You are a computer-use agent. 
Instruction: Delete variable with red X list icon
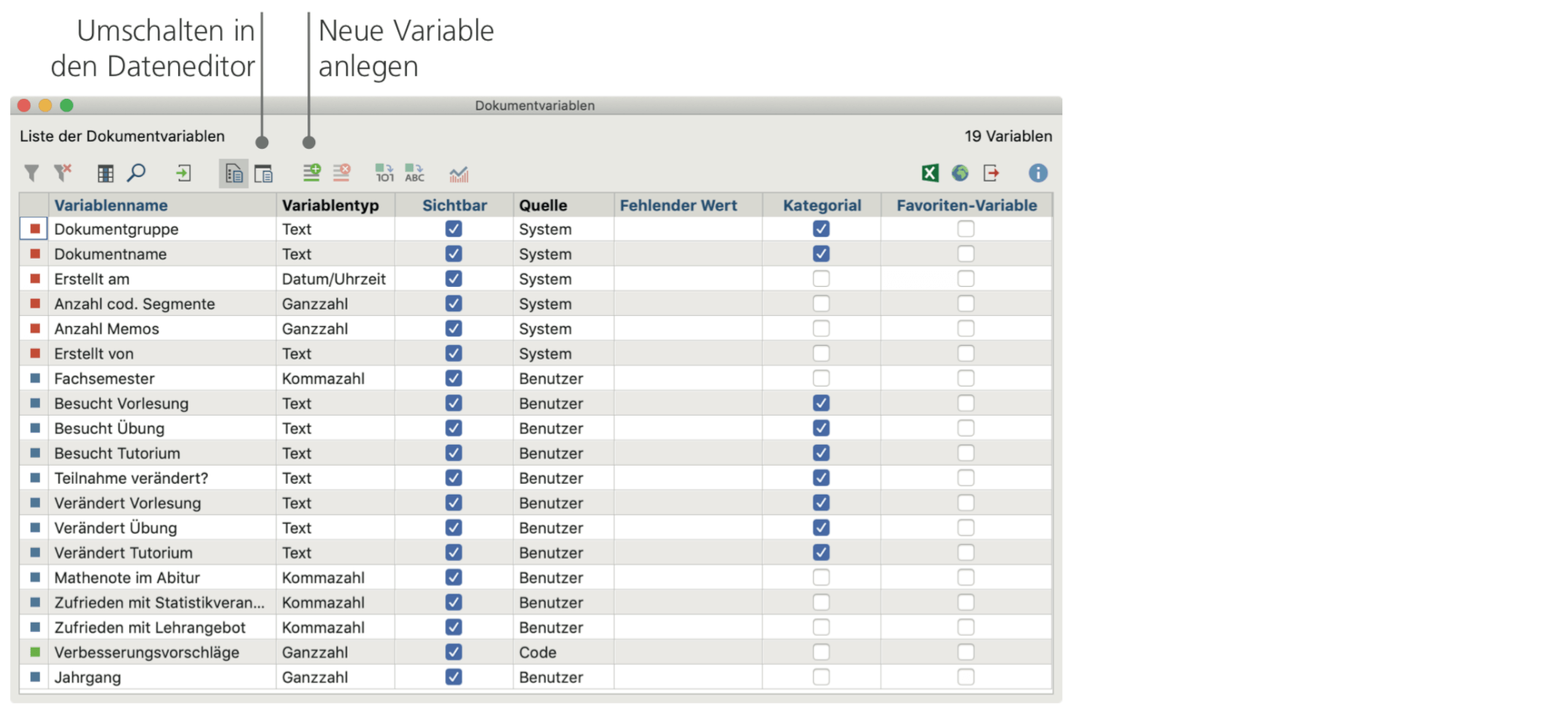coord(342,173)
